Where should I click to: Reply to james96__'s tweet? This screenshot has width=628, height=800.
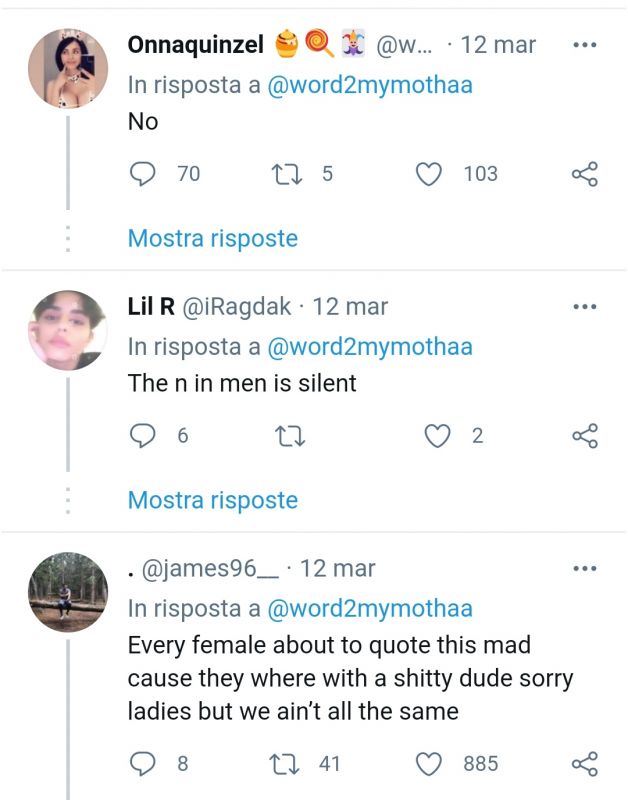click(x=144, y=764)
